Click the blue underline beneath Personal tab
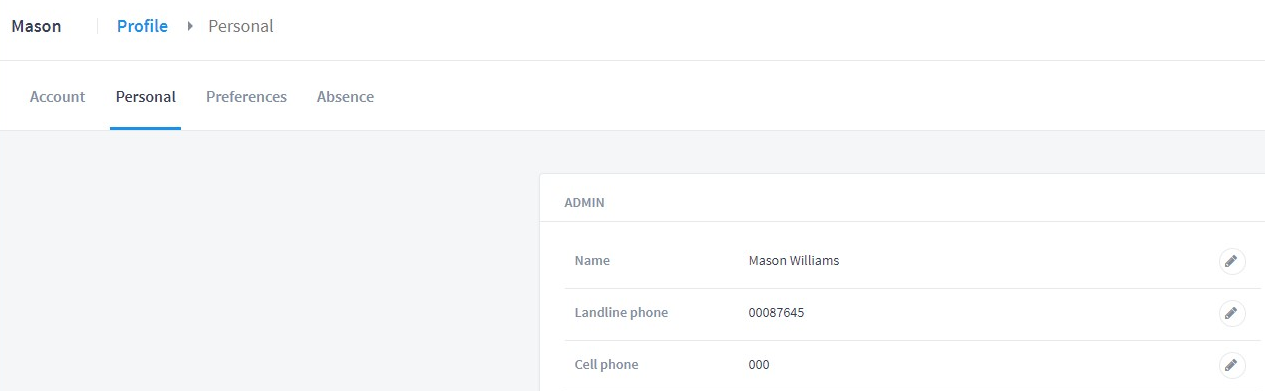Viewport: 1265px width, 391px height. click(146, 128)
